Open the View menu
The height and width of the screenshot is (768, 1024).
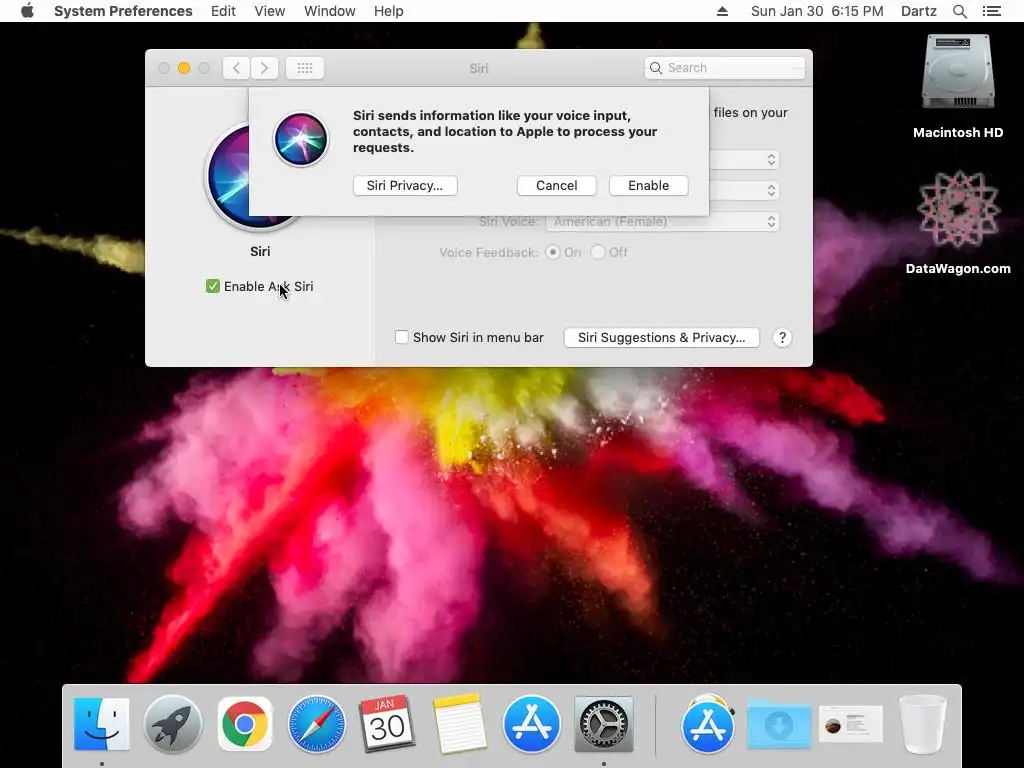pos(270,11)
